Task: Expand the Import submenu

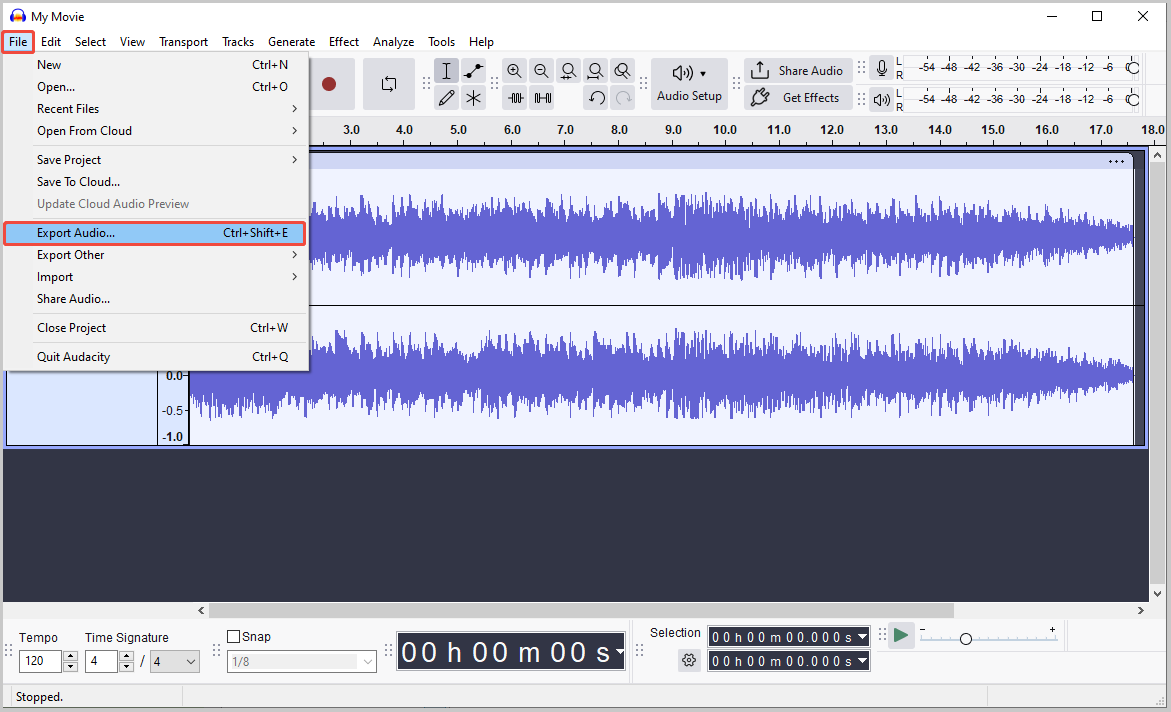Action: (155, 277)
